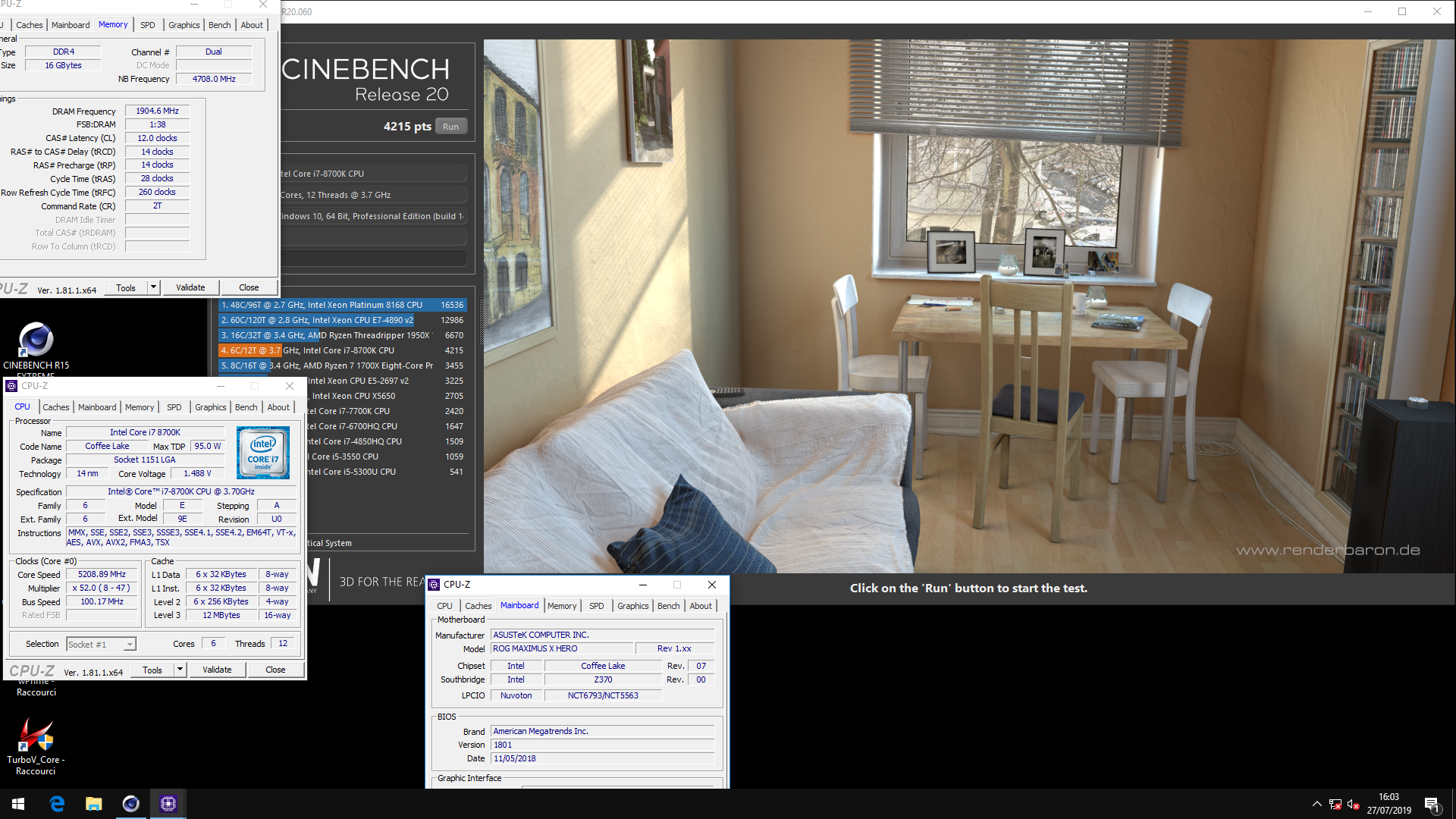Click CPU-Z title icon in CPU window

tap(11, 386)
